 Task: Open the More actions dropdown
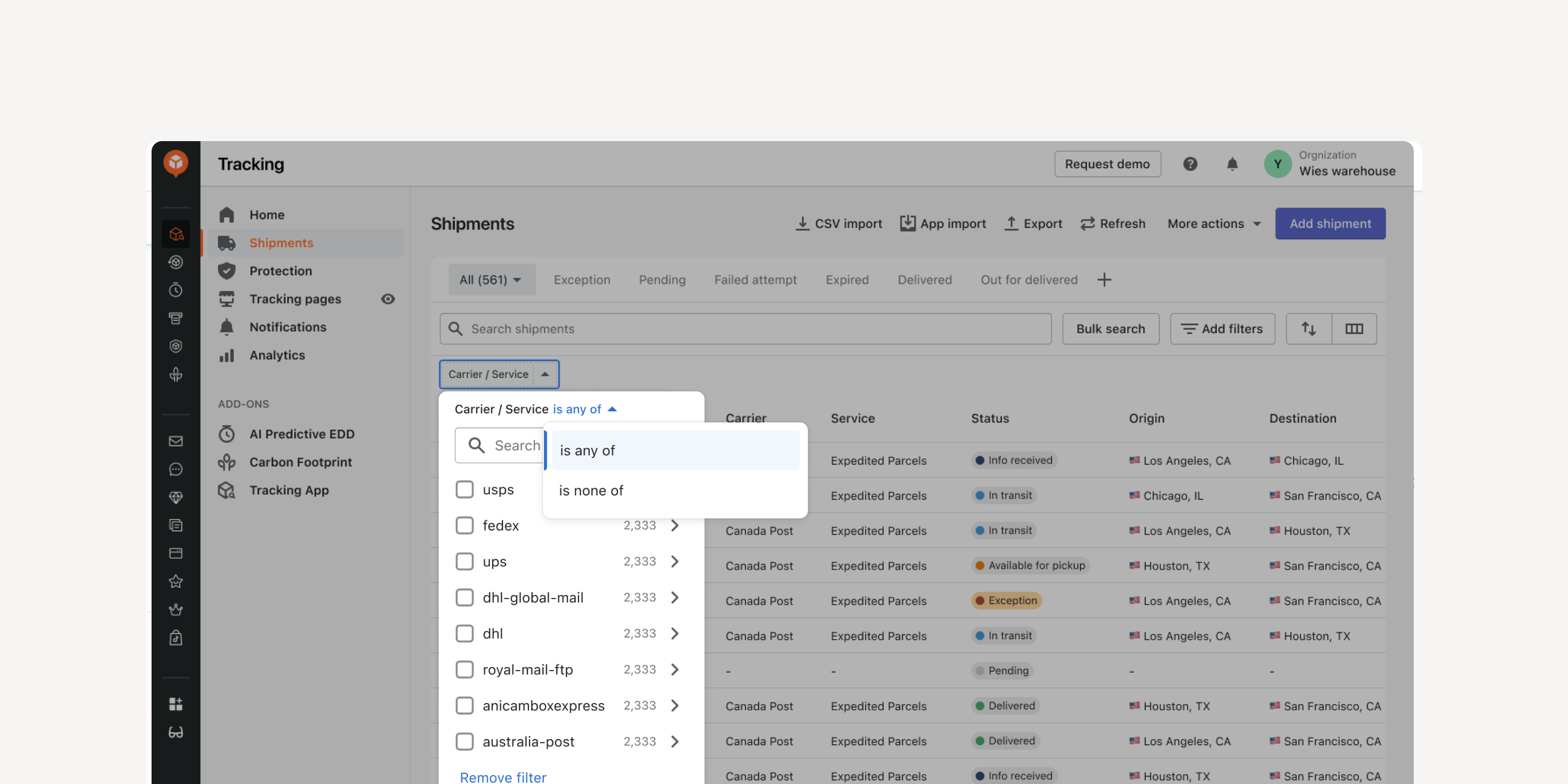click(1214, 223)
